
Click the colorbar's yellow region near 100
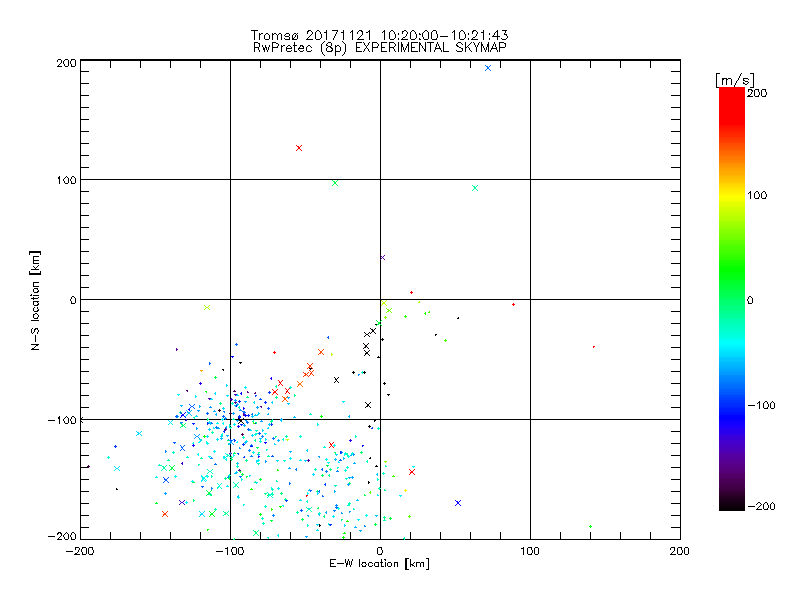point(732,195)
